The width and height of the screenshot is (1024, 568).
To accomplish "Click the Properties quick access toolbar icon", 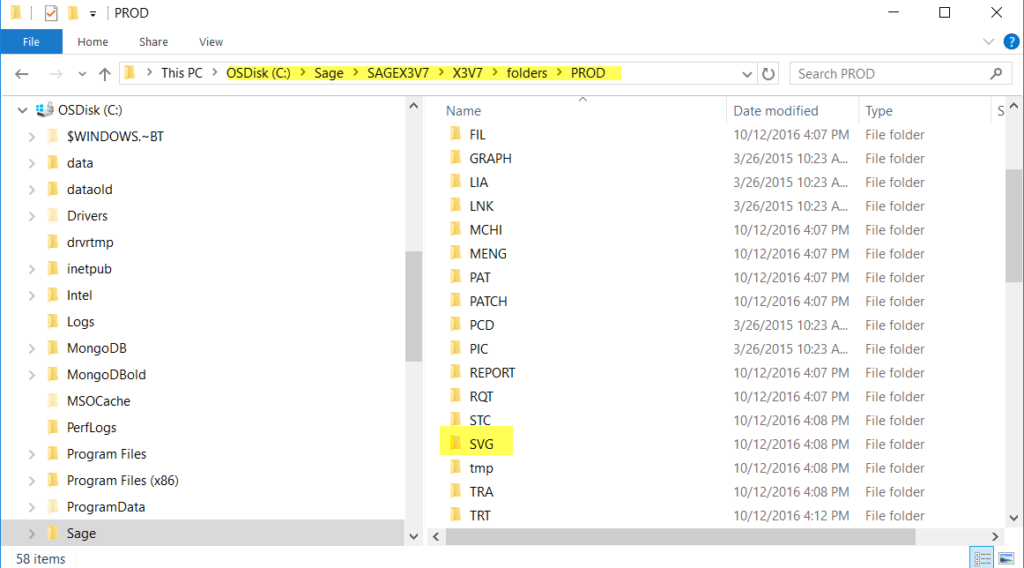I will tap(51, 13).
